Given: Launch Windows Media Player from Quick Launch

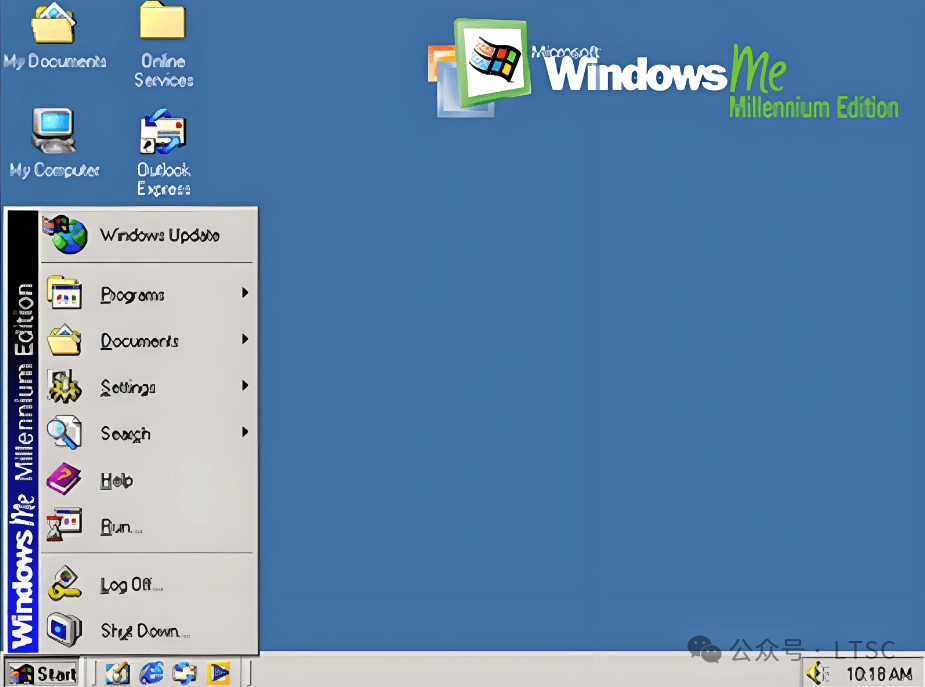Looking at the screenshot, I should 217,674.
